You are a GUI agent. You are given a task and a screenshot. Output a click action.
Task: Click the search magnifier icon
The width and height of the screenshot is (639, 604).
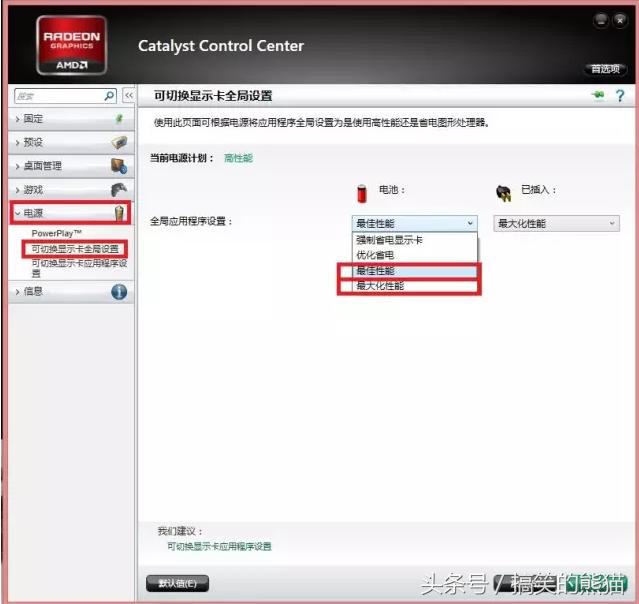109,96
